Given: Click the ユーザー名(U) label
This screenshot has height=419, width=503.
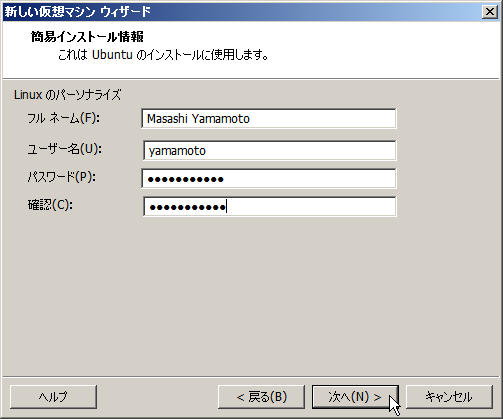Looking at the screenshot, I should point(64,149).
